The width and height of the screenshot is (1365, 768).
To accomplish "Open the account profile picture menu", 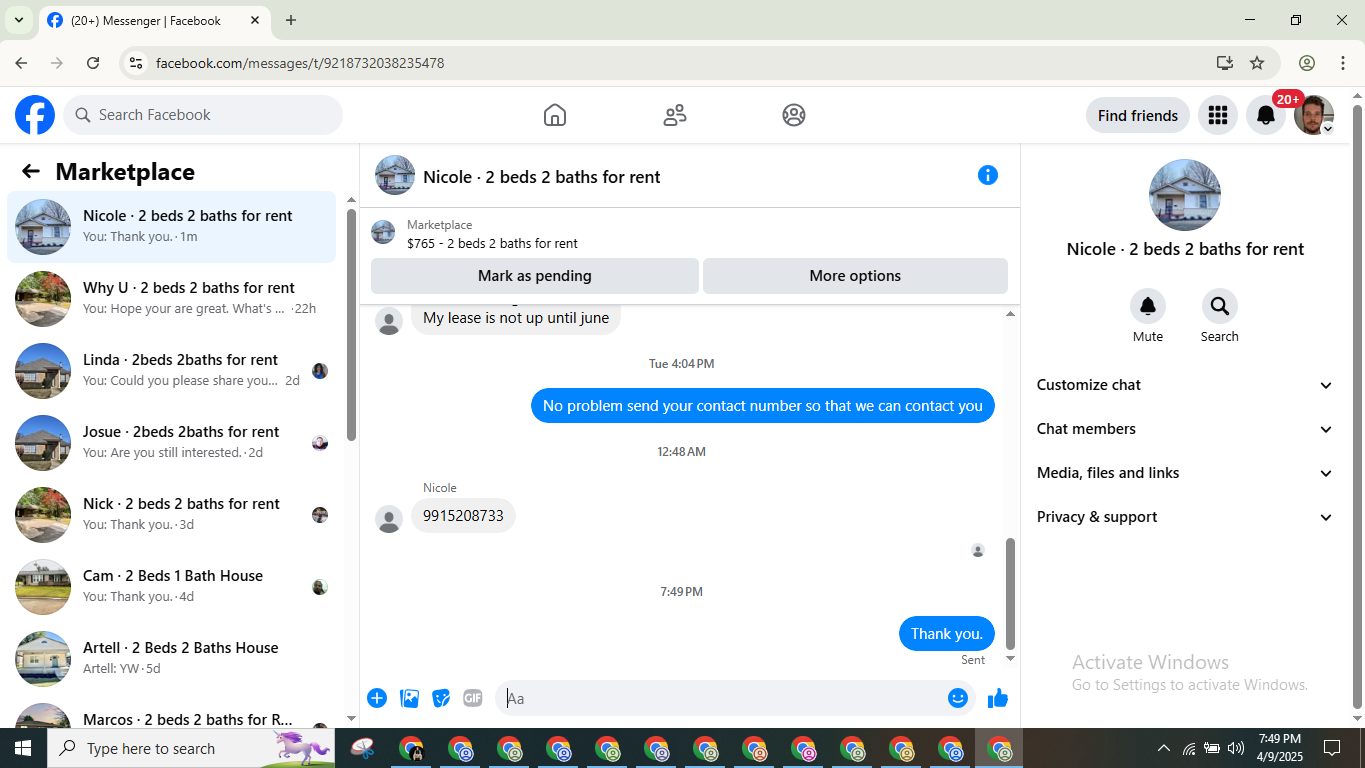I will pos(1313,115).
